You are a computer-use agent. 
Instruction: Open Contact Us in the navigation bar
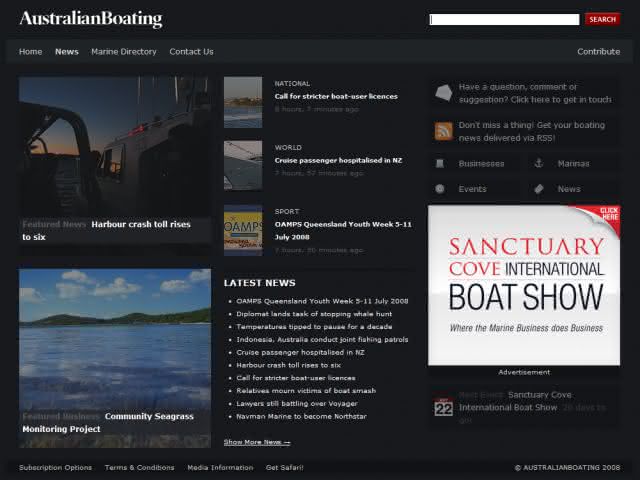191,52
